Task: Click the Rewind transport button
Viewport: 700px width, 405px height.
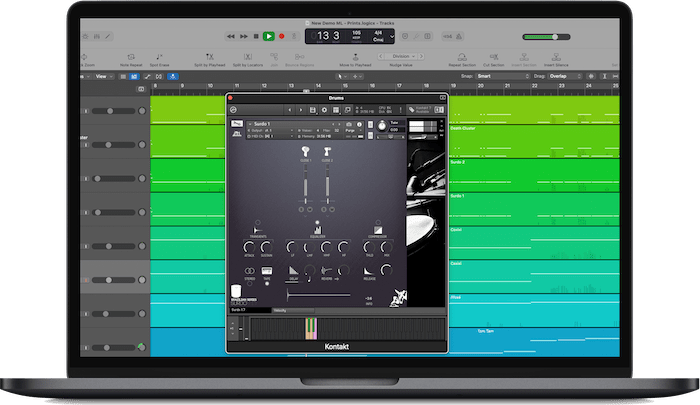Action: [x=230, y=37]
